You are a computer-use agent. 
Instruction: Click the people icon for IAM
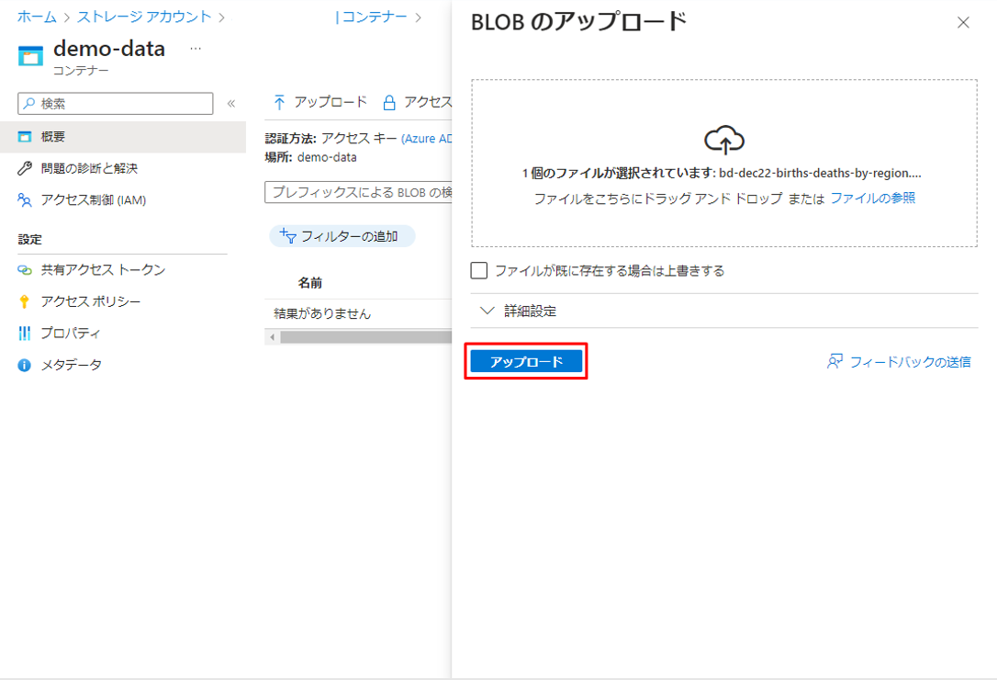[x=24, y=200]
